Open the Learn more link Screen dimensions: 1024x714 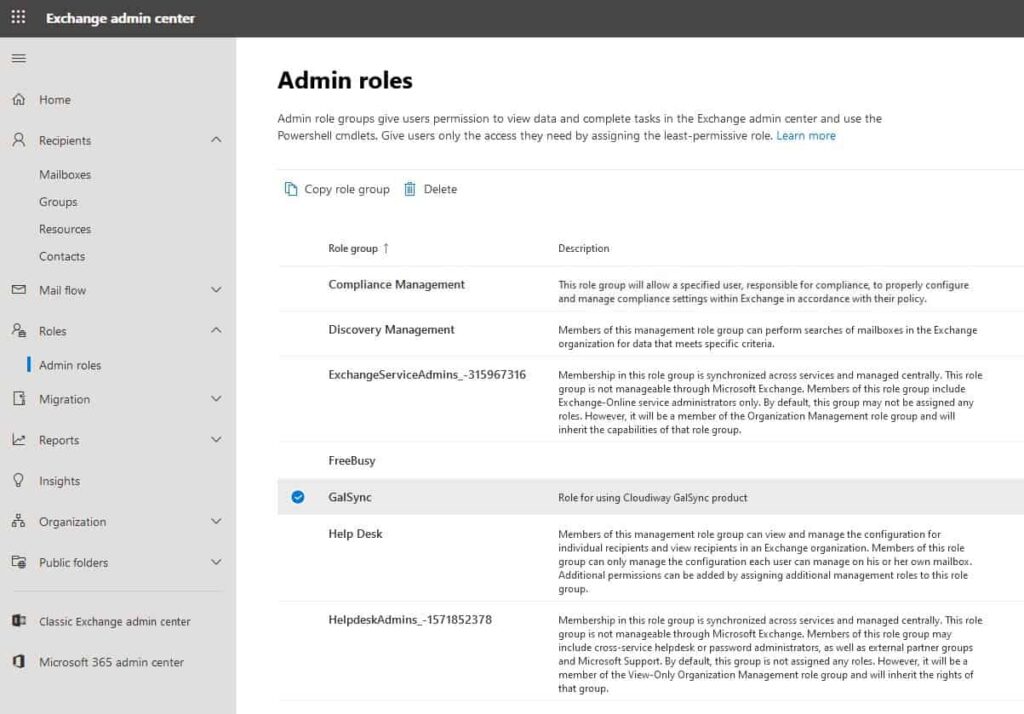pyautogui.click(x=806, y=135)
